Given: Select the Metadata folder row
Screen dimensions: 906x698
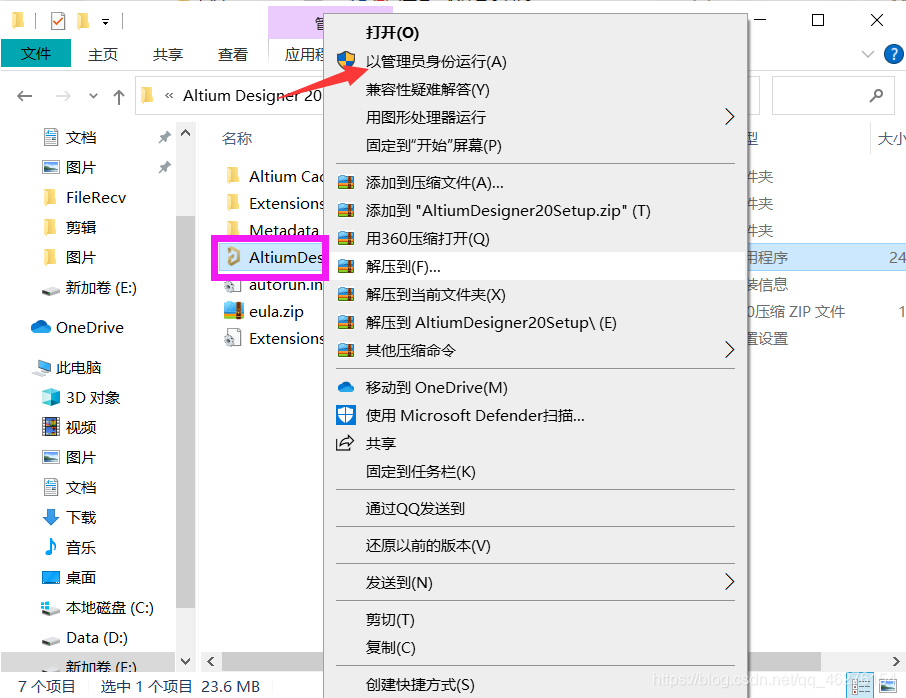Looking at the screenshot, I should [274, 230].
